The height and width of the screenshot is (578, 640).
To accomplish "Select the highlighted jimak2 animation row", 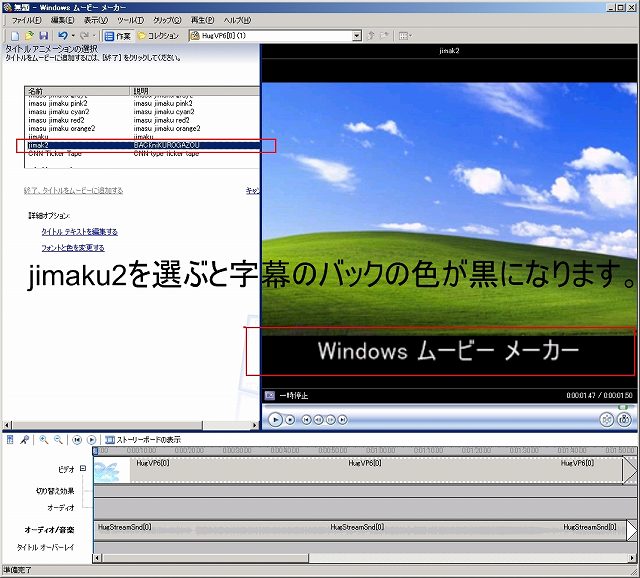I will coord(142,145).
